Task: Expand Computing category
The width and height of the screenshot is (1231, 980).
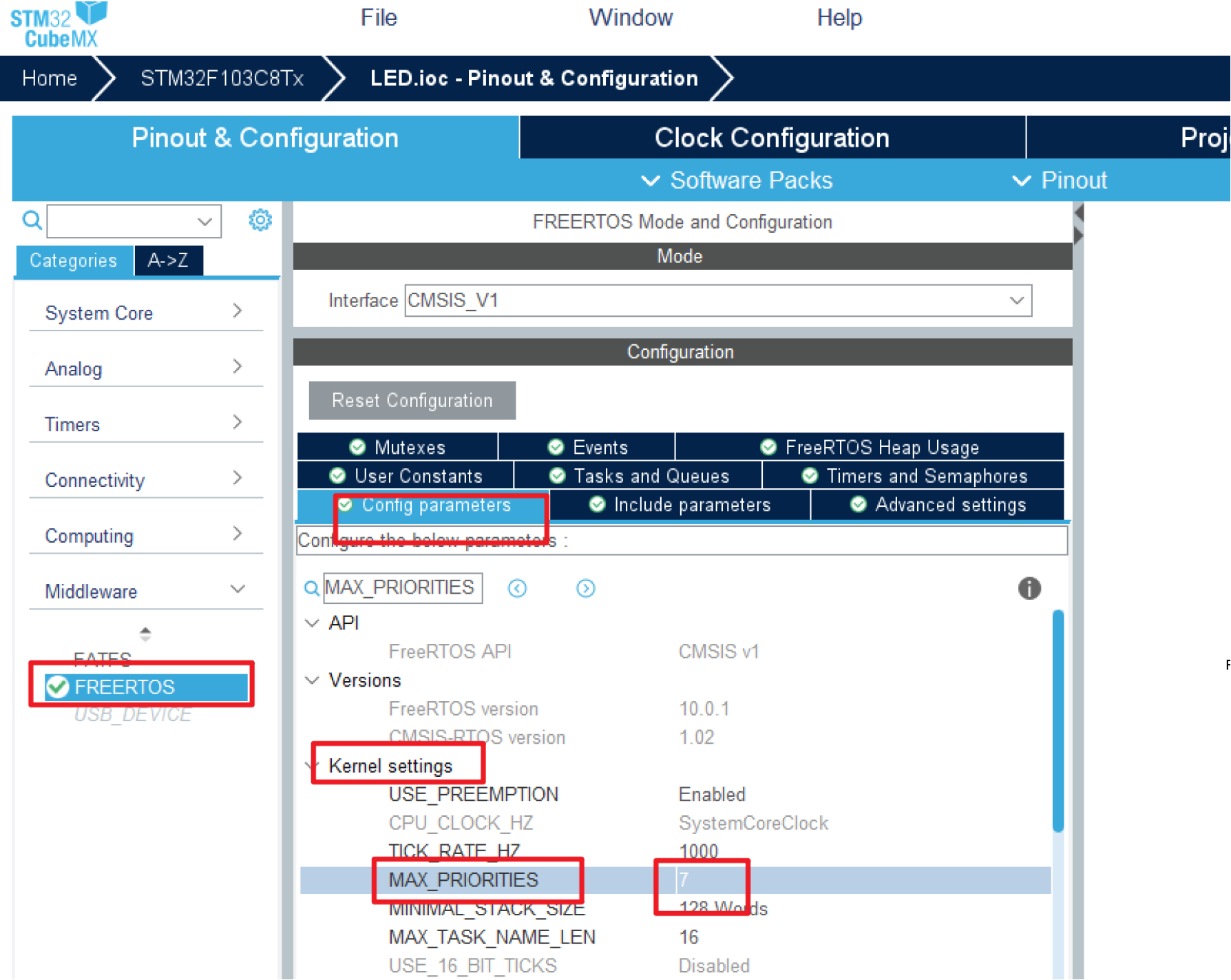Action: (x=145, y=536)
